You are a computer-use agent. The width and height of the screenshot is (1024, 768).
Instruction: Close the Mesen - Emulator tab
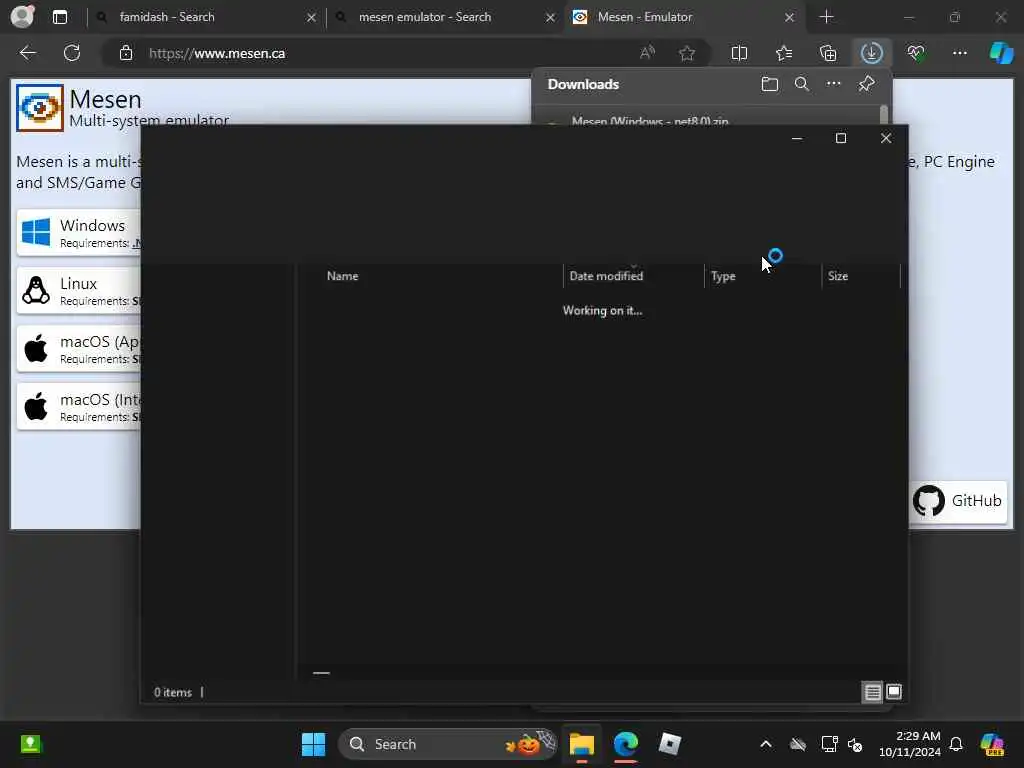point(790,18)
